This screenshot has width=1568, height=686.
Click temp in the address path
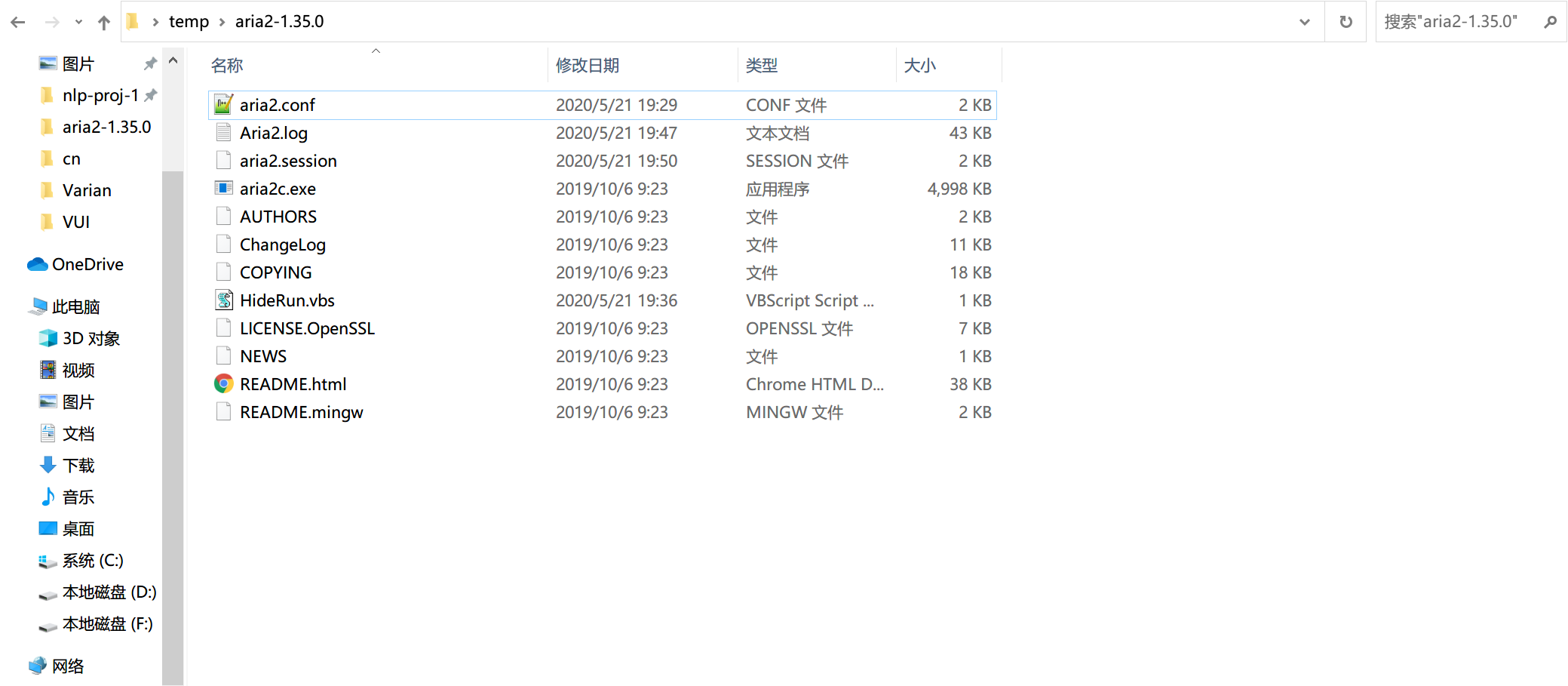189,21
